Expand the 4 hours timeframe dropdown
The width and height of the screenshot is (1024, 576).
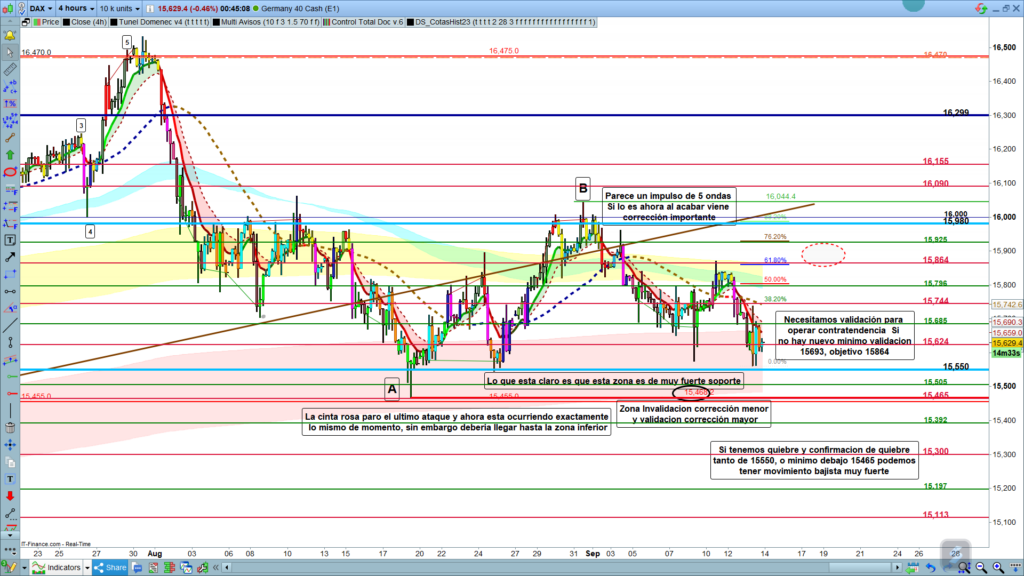point(77,6)
